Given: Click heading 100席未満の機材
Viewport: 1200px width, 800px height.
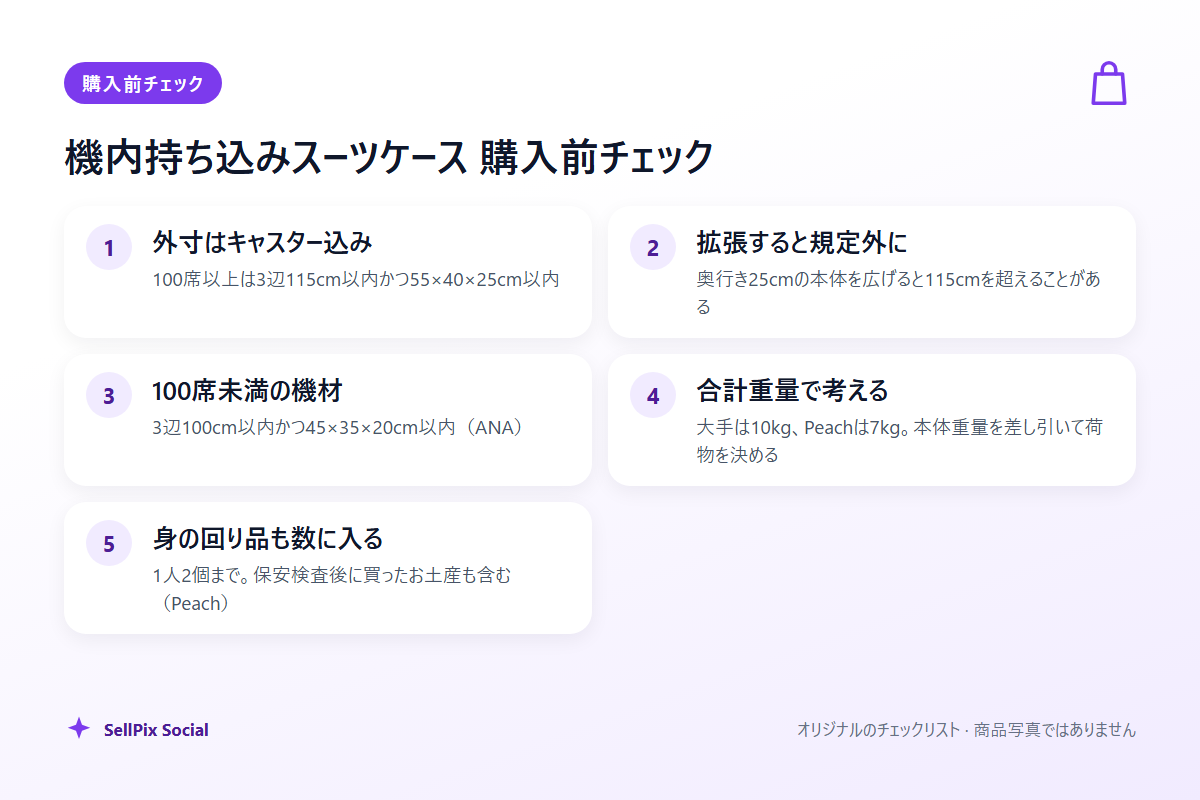Looking at the screenshot, I should click(248, 390).
